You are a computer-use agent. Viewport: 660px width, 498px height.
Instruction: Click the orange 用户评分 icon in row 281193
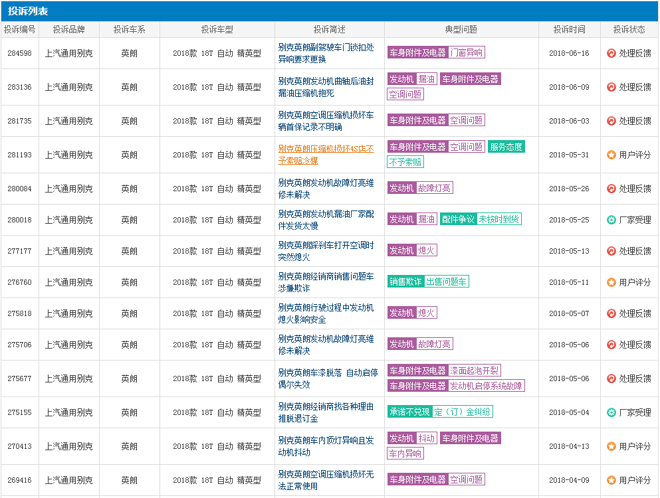(611, 155)
